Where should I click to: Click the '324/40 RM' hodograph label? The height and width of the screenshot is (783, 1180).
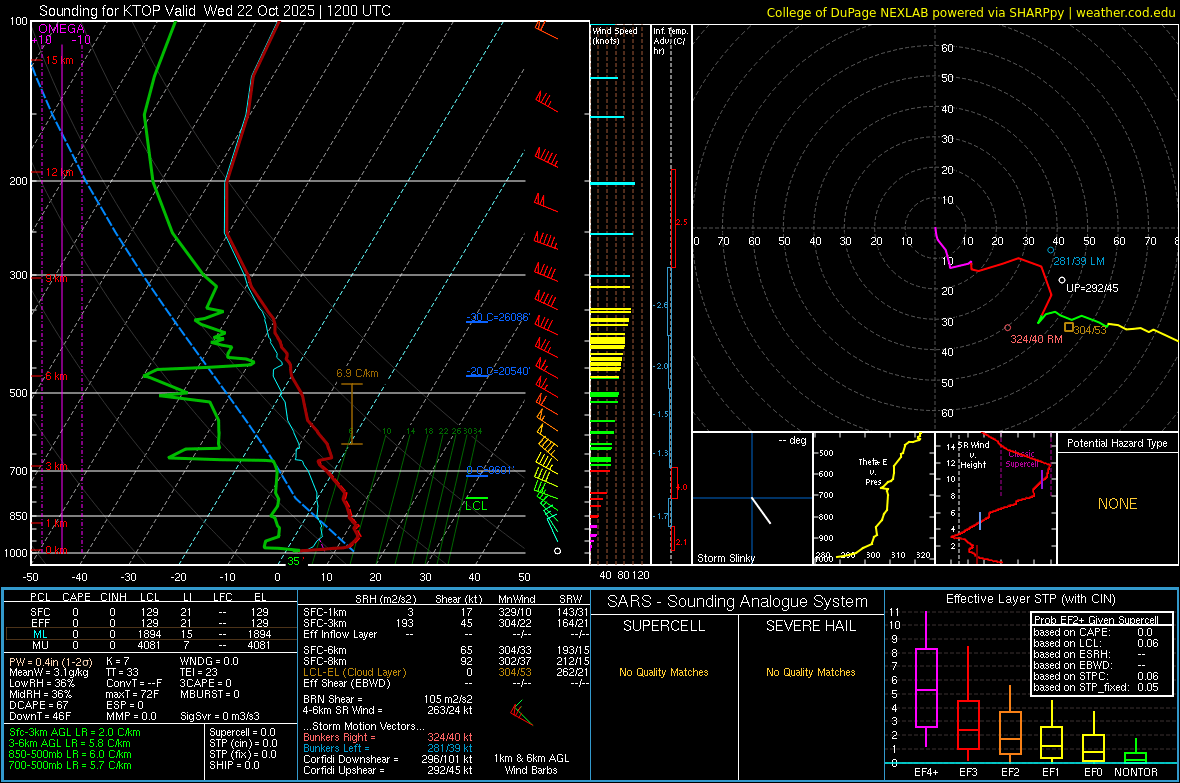pyautogui.click(x=1036, y=340)
